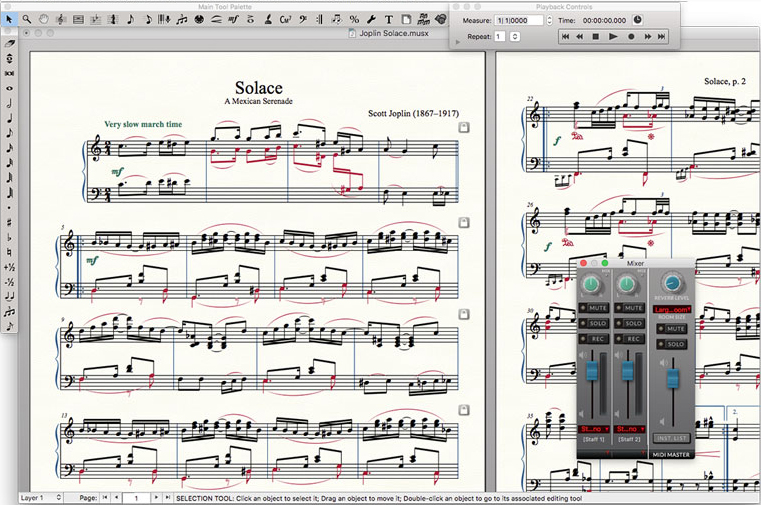Select the Clef tool
This screenshot has height=505, width=761.
302,19
